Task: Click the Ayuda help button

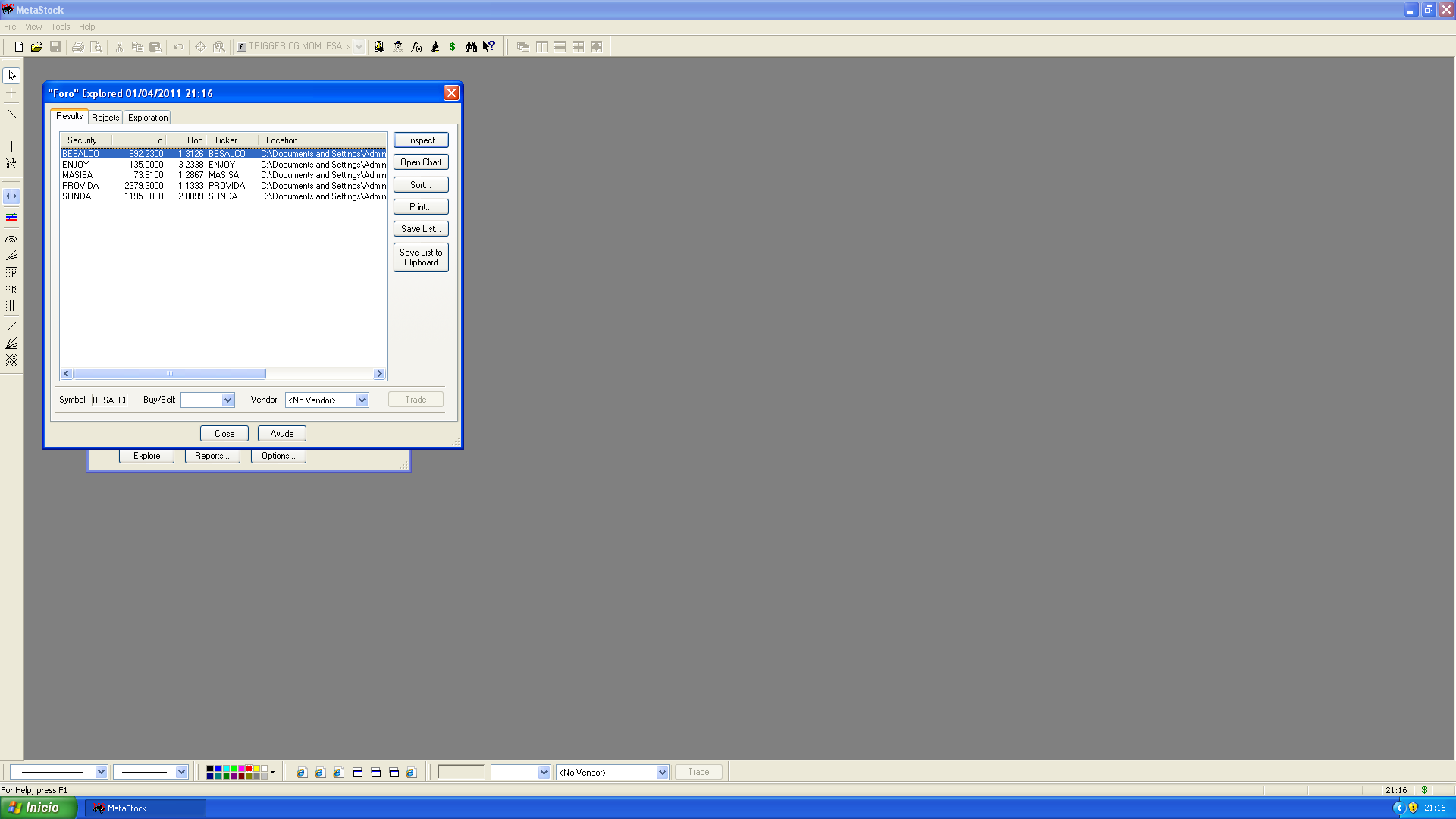Action: point(282,434)
